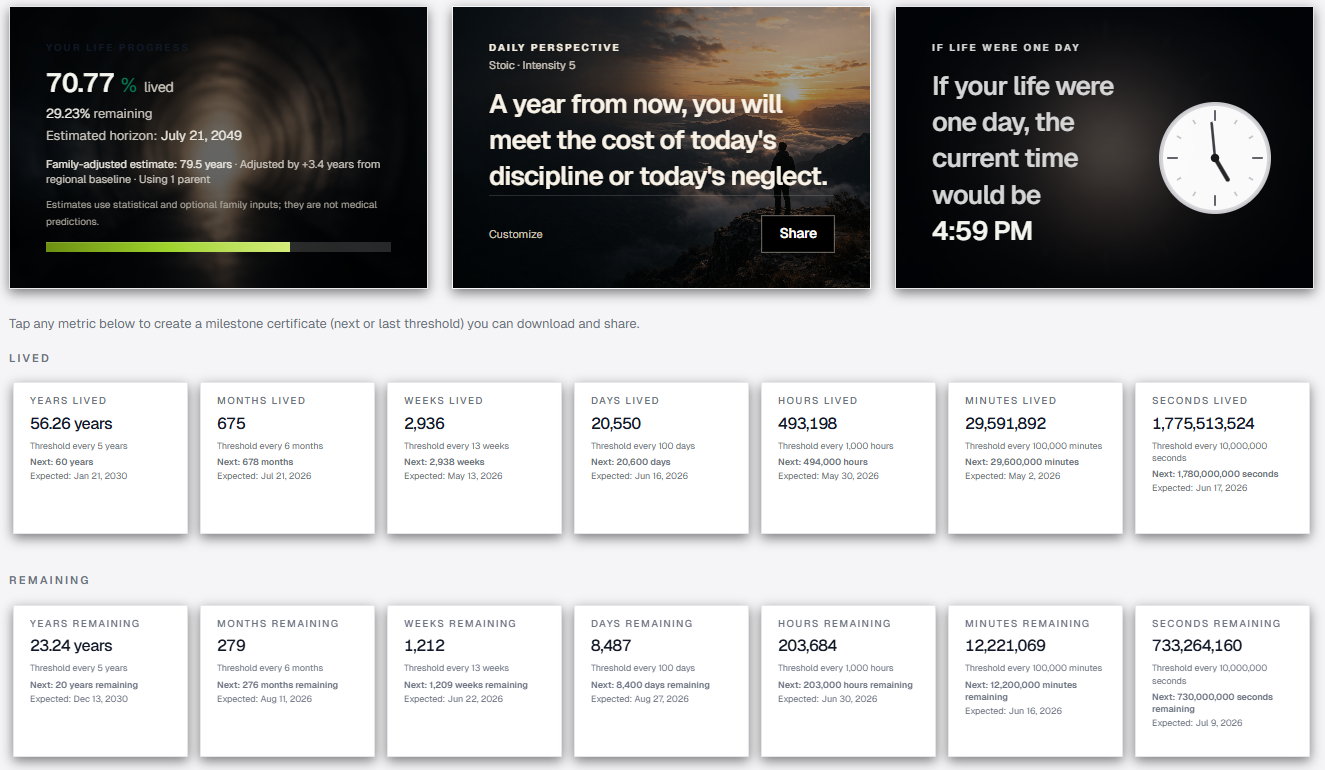Click the Share button on Daily Perspective

[x=798, y=234]
